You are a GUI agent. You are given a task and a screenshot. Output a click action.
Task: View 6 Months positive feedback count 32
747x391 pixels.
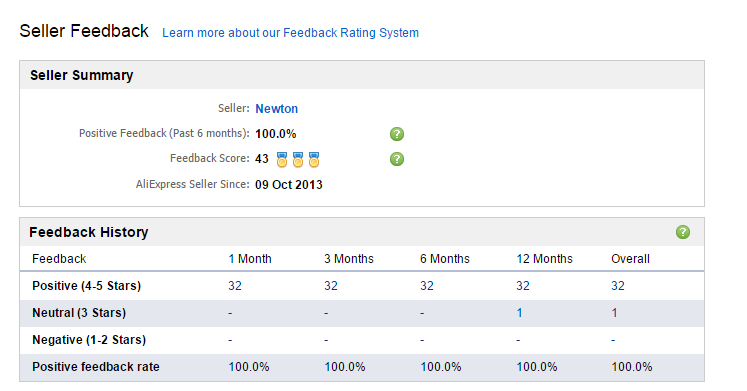(x=427, y=286)
